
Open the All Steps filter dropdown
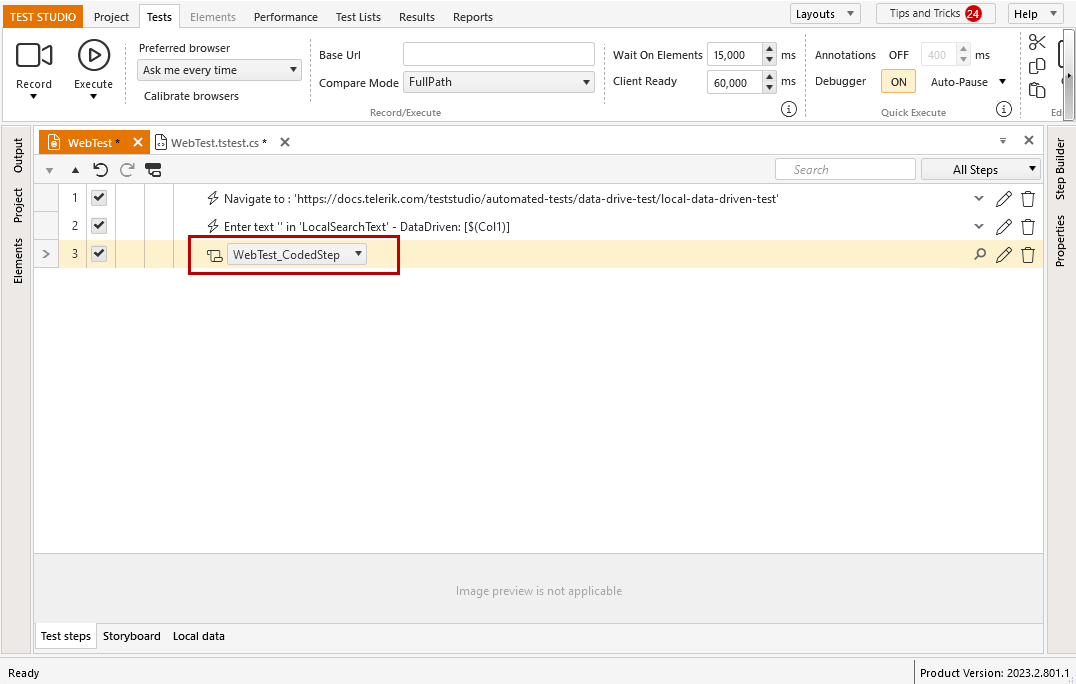point(981,169)
